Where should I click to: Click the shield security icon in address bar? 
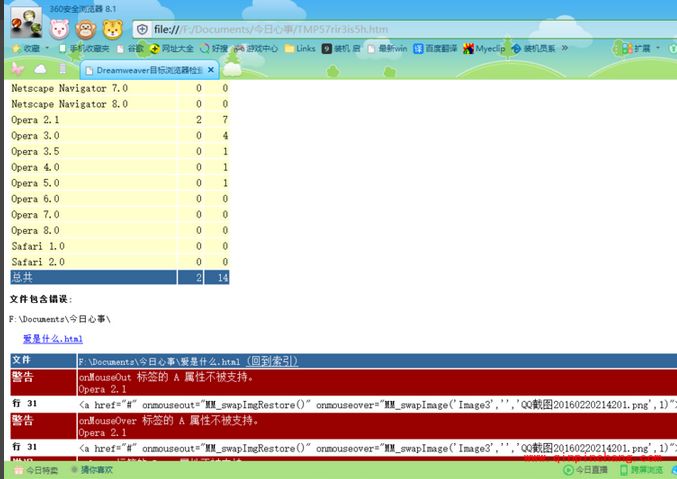pyautogui.click(x=143, y=29)
